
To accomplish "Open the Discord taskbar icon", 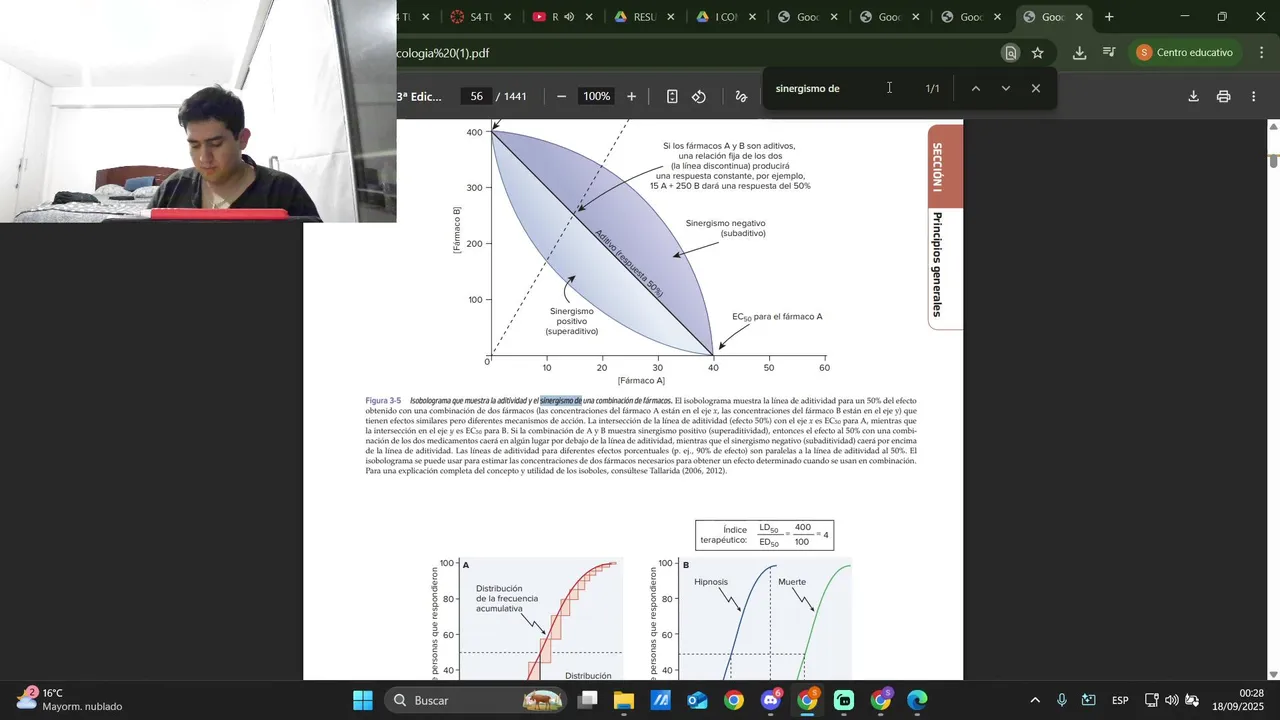I will (771, 700).
